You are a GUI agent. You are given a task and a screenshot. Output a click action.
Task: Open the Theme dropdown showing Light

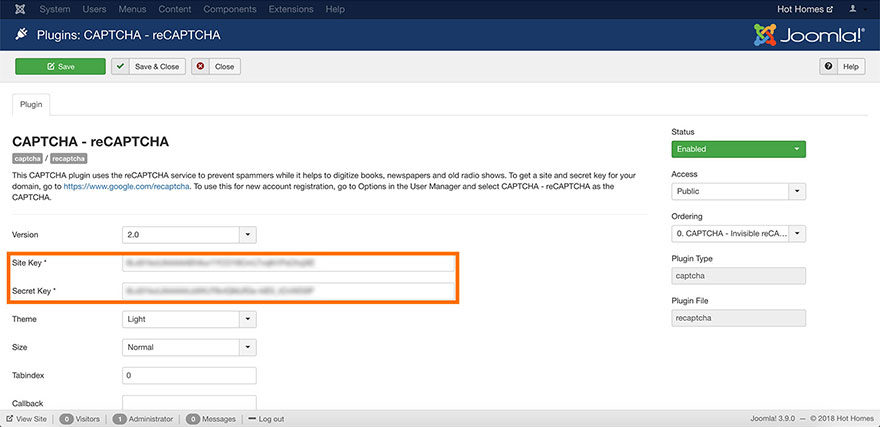point(189,319)
